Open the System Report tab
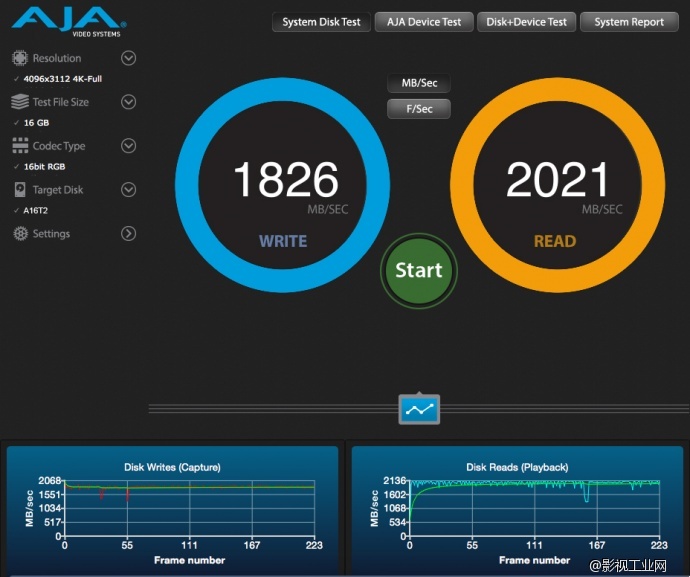690x577 pixels. [x=628, y=22]
